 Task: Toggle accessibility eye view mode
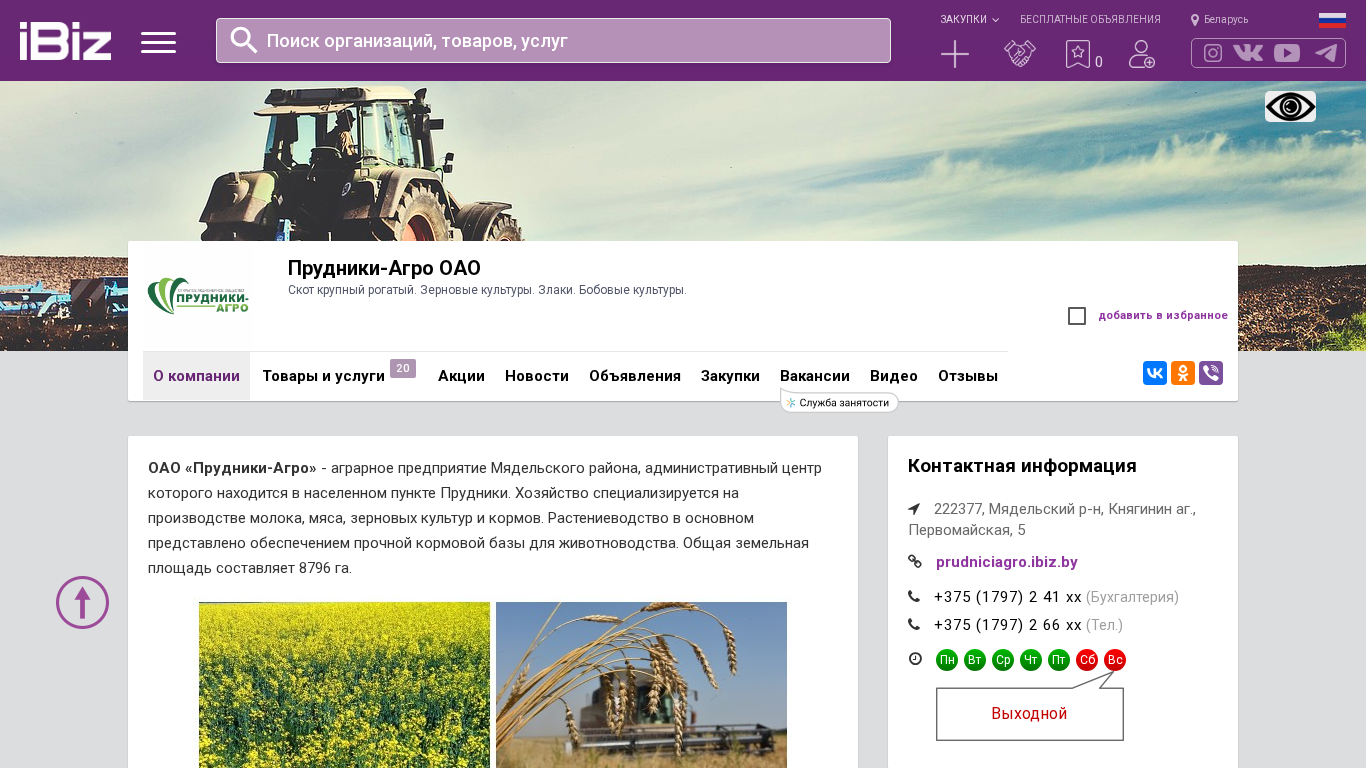(x=1290, y=106)
